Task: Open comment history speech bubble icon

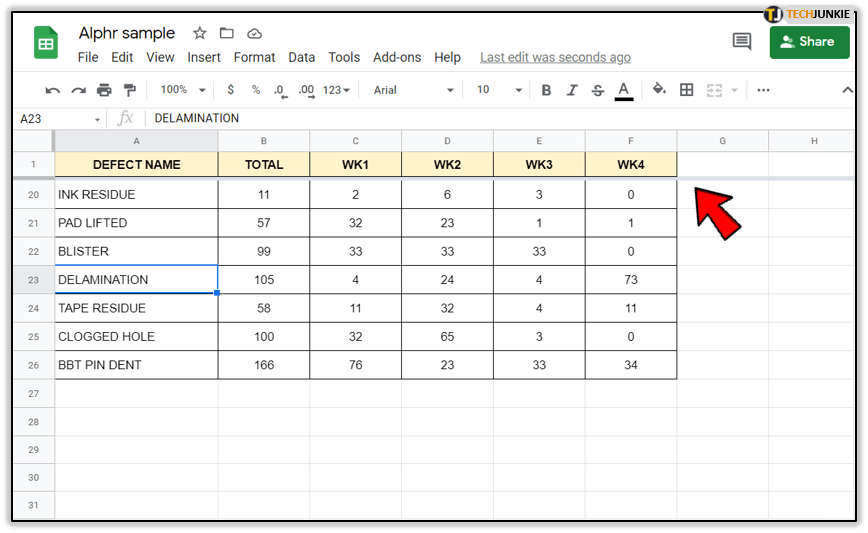Action: pos(742,42)
